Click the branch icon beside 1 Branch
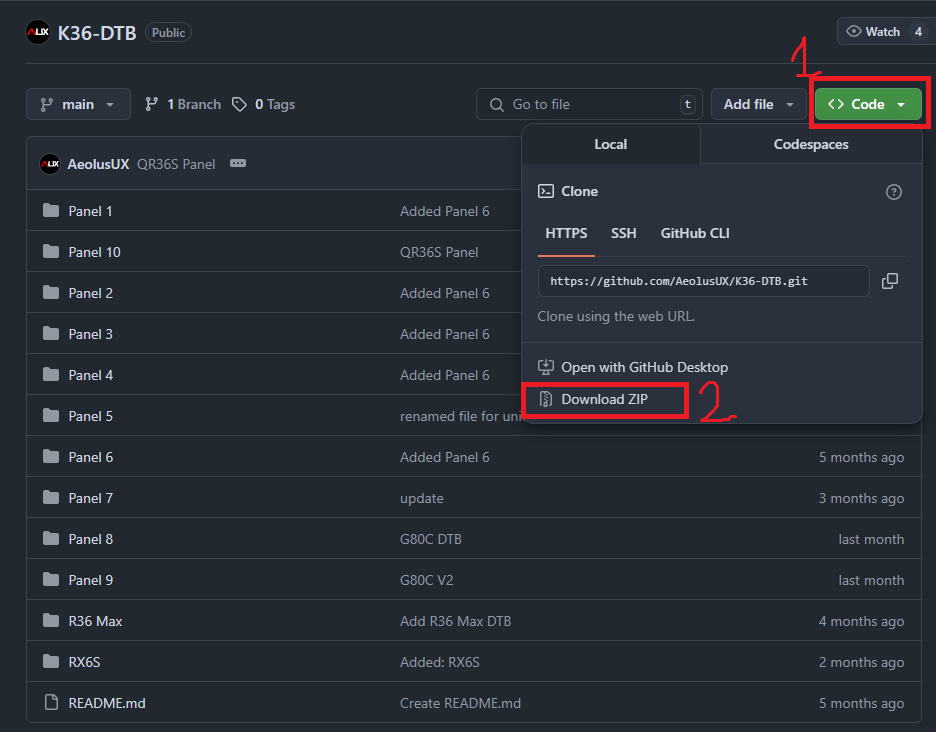This screenshot has height=732, width=936. click(152, 104)
